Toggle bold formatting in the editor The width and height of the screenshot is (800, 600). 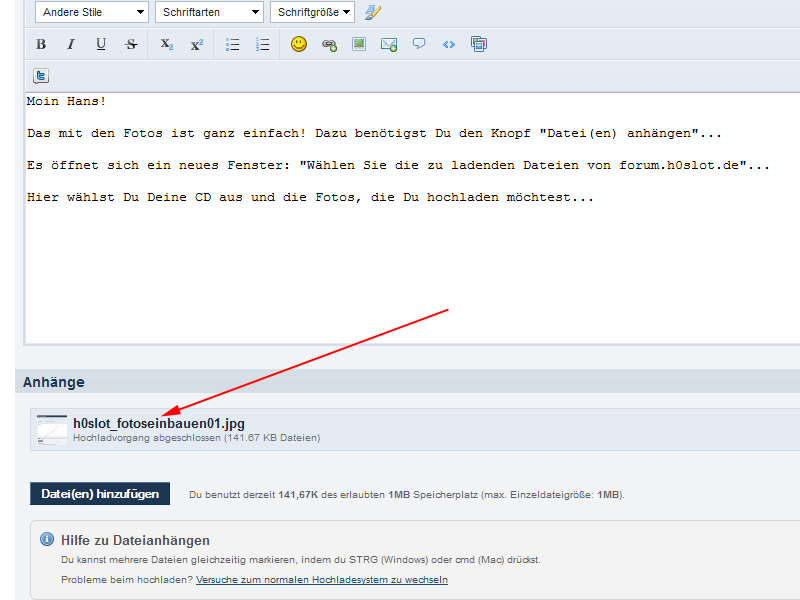(41, 44)
